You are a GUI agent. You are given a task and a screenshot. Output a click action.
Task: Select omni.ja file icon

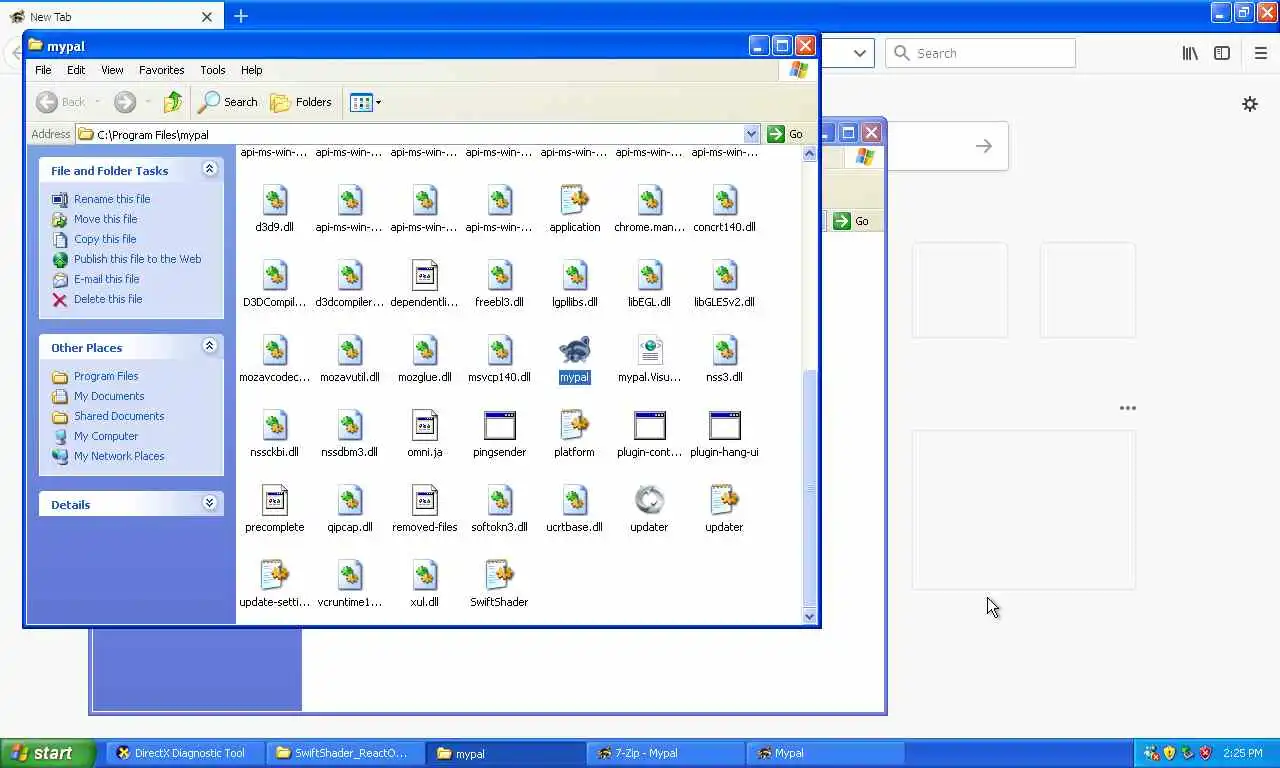pos(425,425)
